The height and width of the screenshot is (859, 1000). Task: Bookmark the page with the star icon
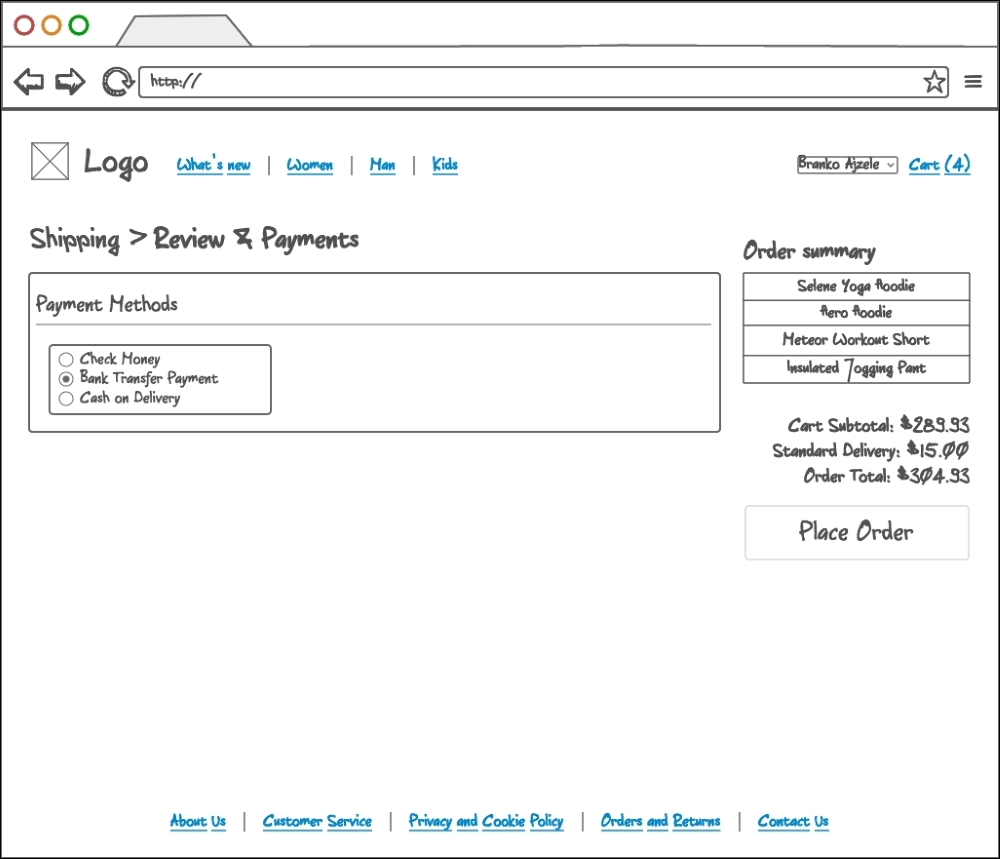(x=934, y=81)
